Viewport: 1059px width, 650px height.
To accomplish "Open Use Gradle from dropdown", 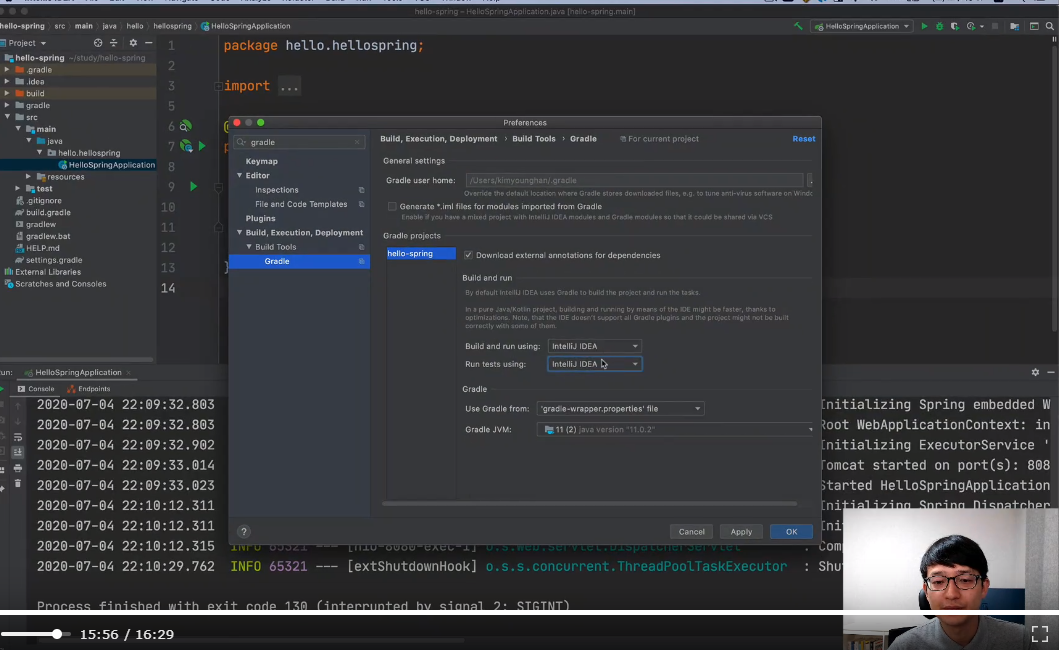I will coord(620,409).
